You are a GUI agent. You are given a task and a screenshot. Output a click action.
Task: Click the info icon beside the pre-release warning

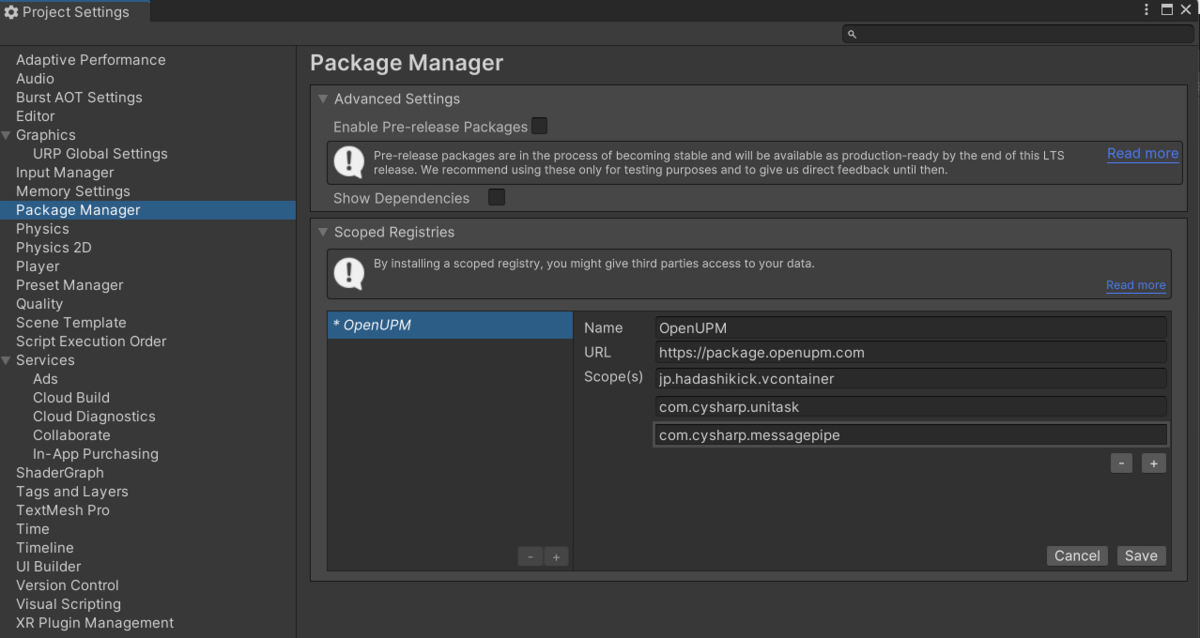tap(348, 160)
